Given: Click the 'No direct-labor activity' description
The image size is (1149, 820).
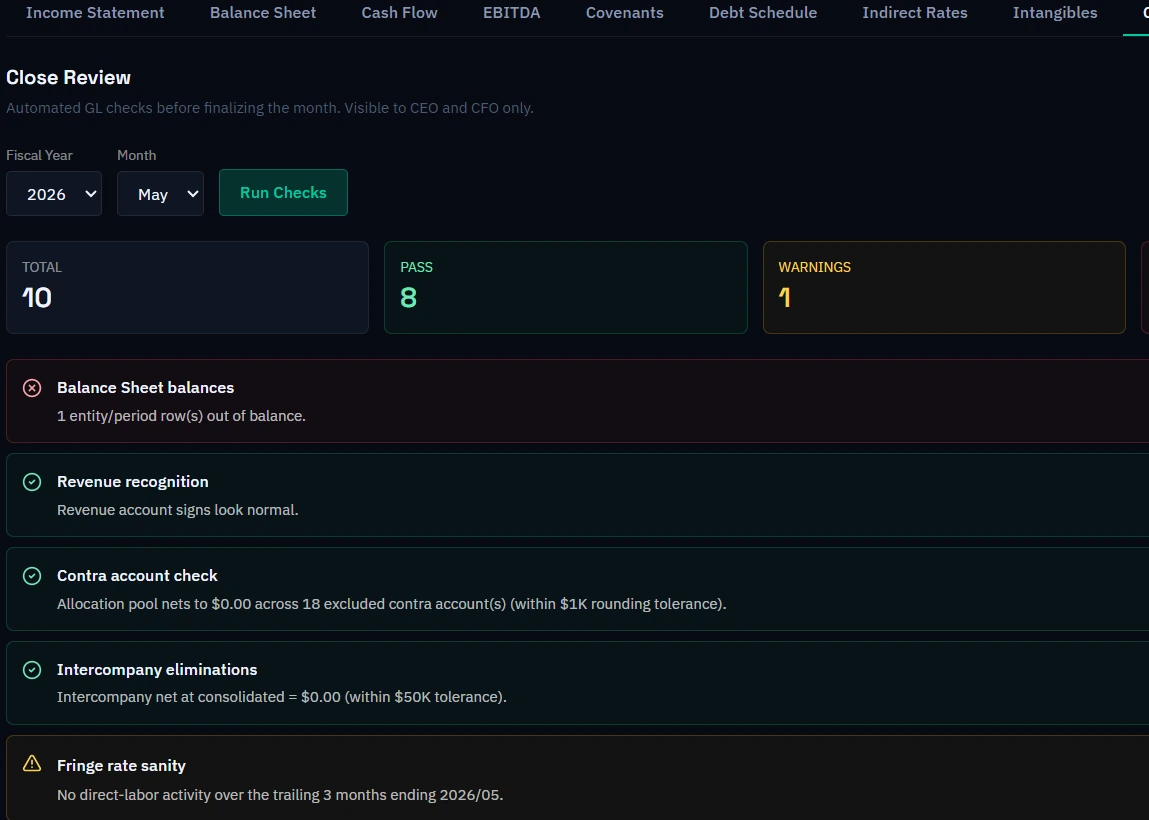Looking at the screenshot, I should point(280,795).
